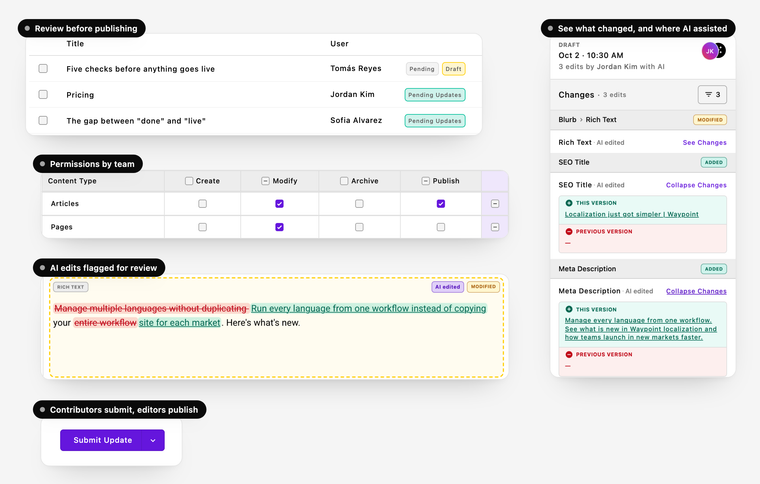
Task: Toggle the Modify column header checkbox
Action: pos(265,181)
